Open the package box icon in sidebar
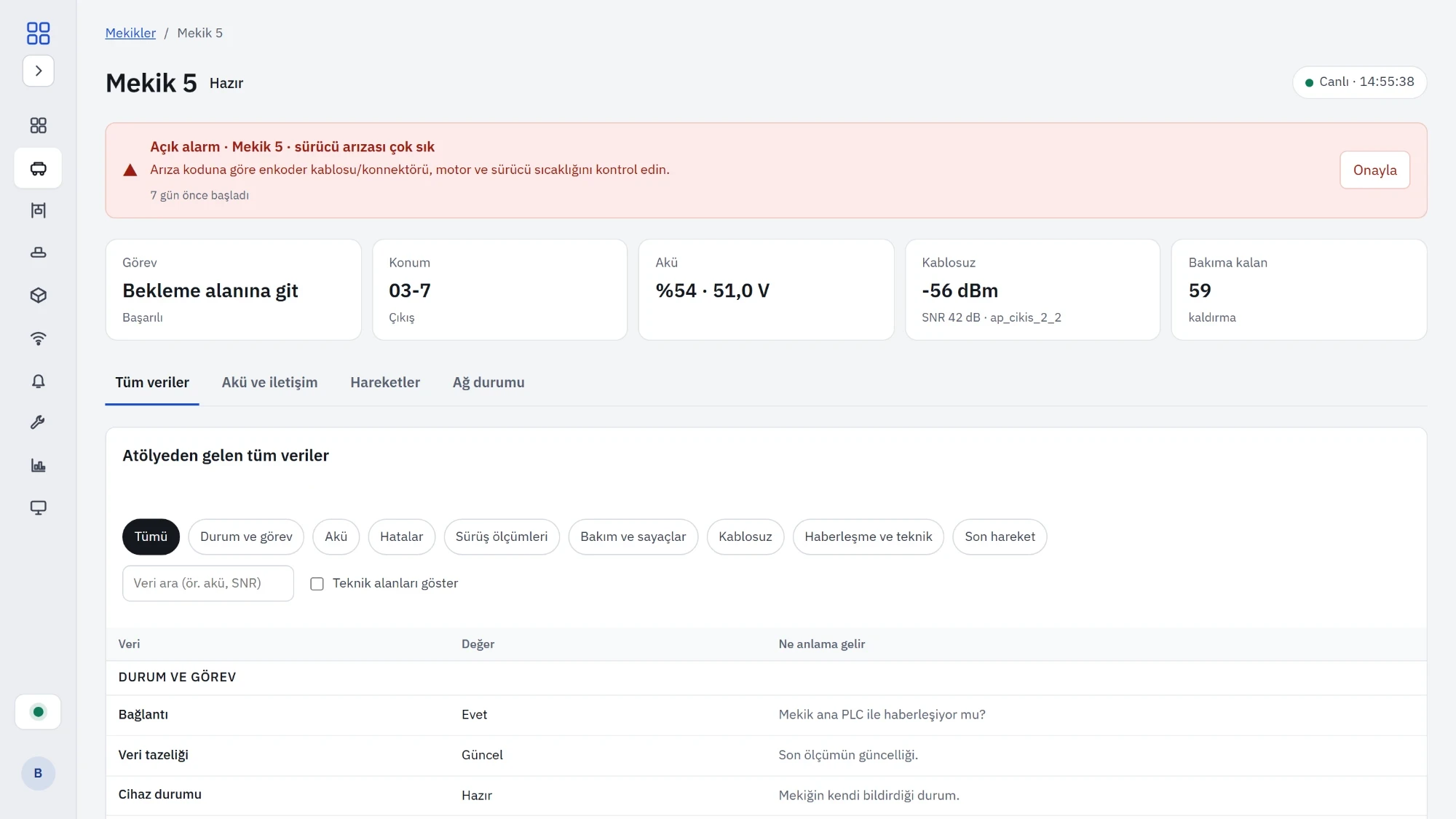The image size is (1456, 819). [39, 296]
